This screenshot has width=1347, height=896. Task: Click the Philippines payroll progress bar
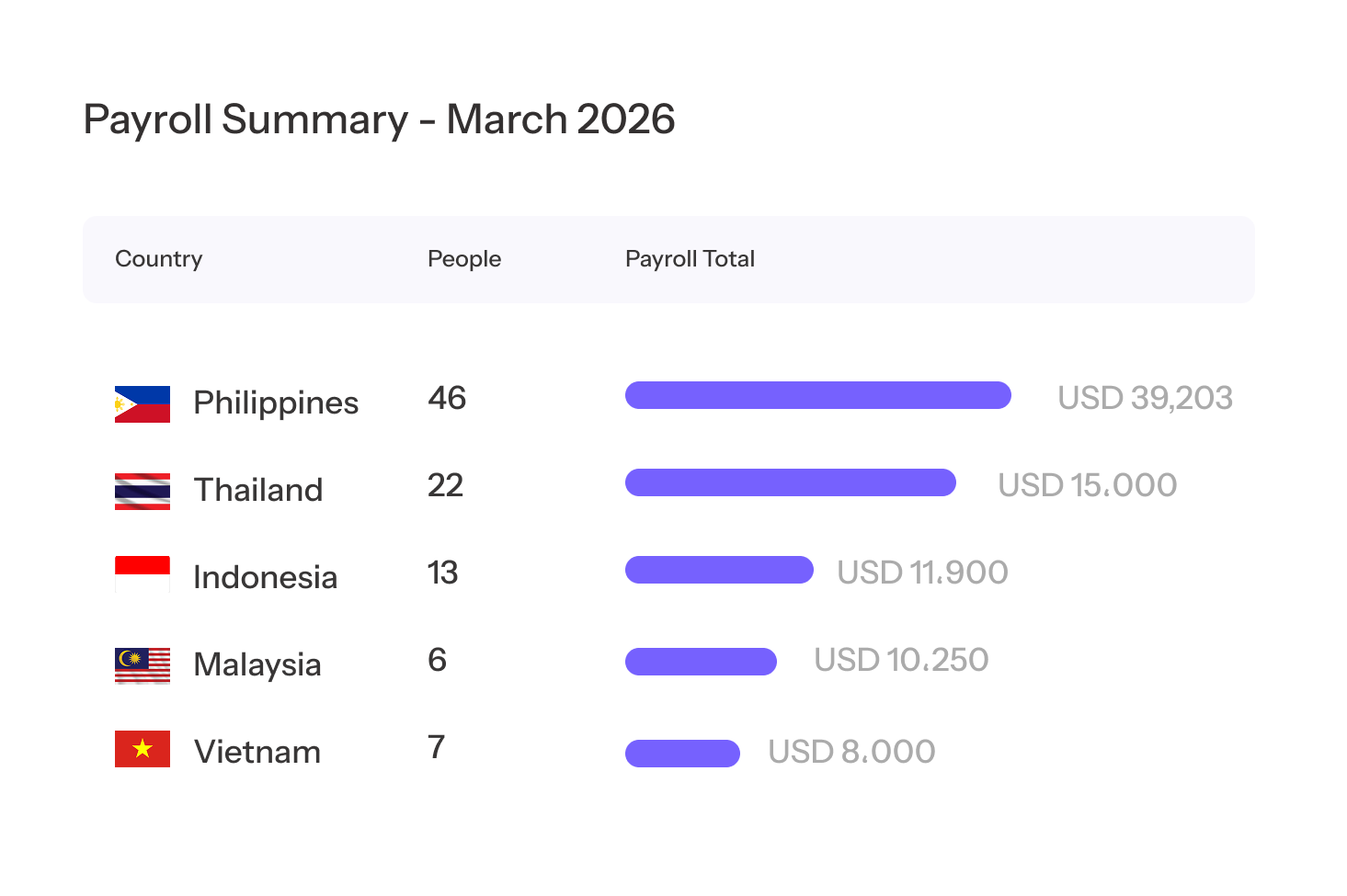pos(817,395)
